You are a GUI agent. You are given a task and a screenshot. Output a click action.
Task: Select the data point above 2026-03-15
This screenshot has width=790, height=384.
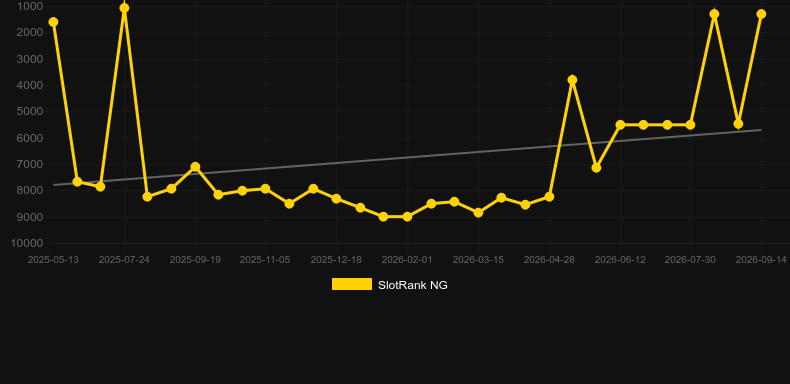(x=478, y=213)
